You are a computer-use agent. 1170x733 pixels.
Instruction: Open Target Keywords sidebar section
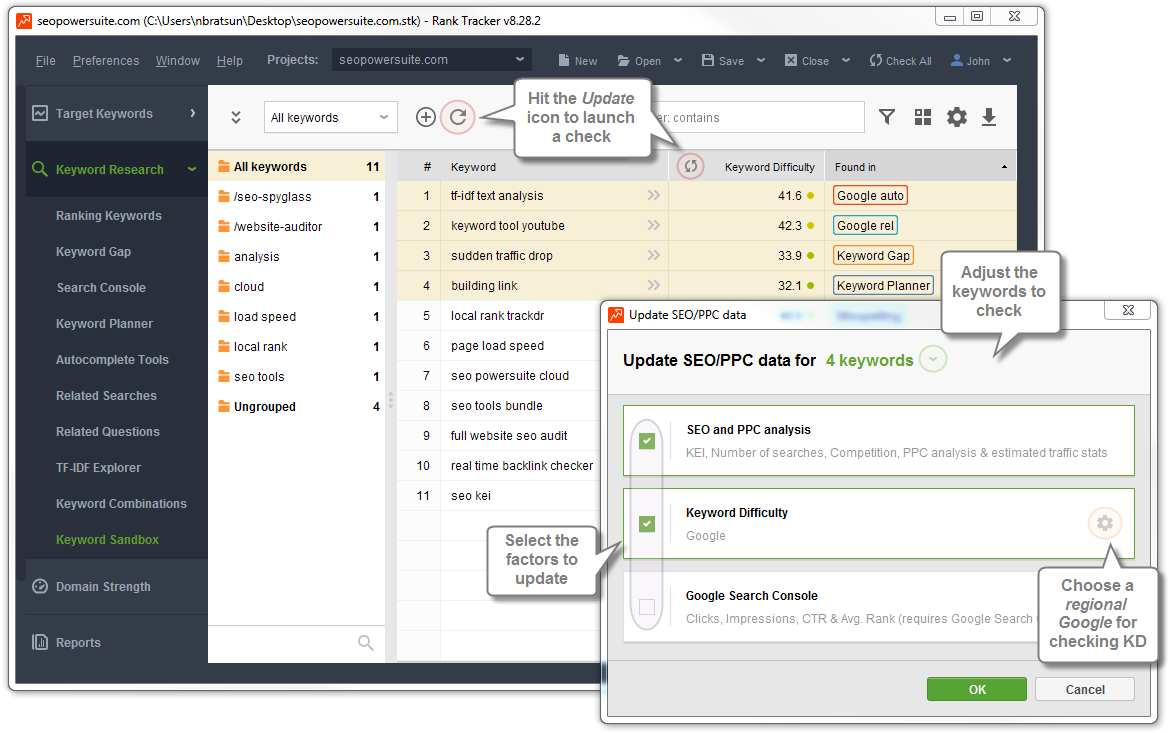(116, 113)
